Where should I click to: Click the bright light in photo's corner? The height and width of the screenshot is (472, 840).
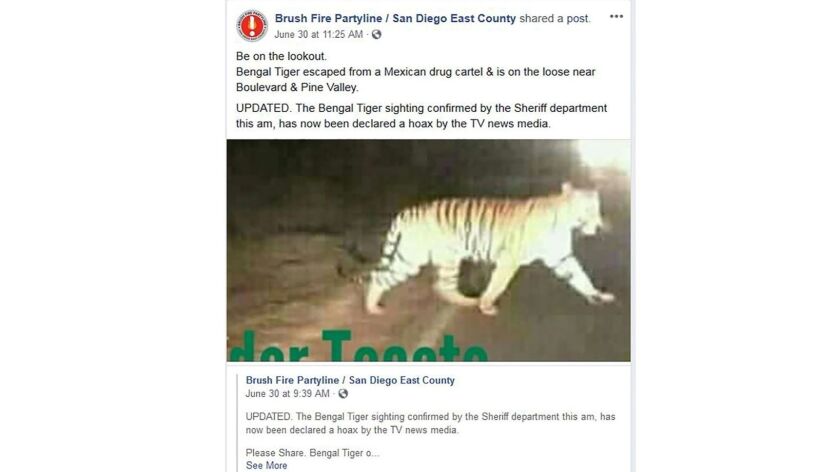(x=604, y=154)
